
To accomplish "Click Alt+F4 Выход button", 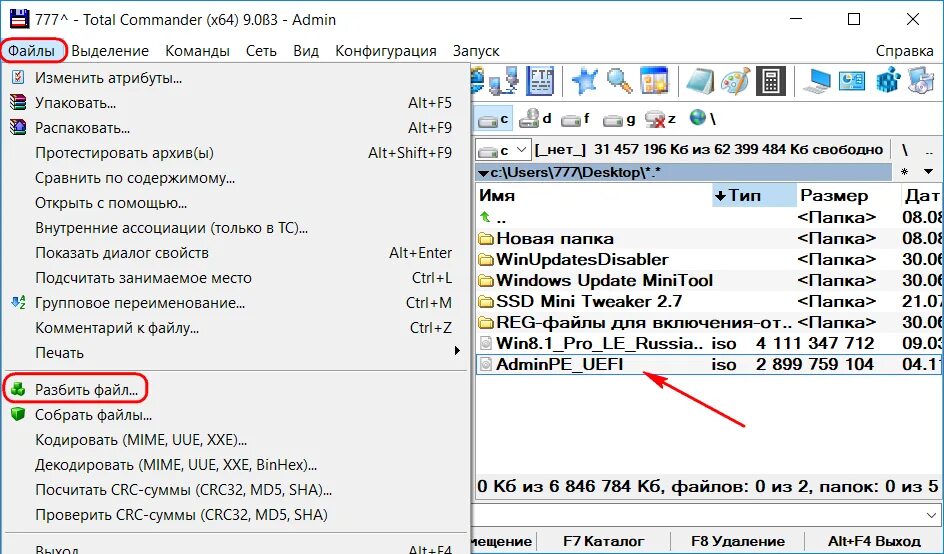I will point(874,541).
